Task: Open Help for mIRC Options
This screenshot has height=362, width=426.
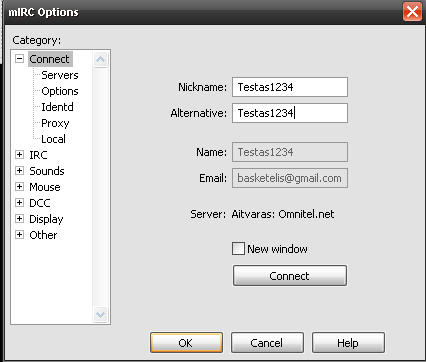Action: (348, 342)
